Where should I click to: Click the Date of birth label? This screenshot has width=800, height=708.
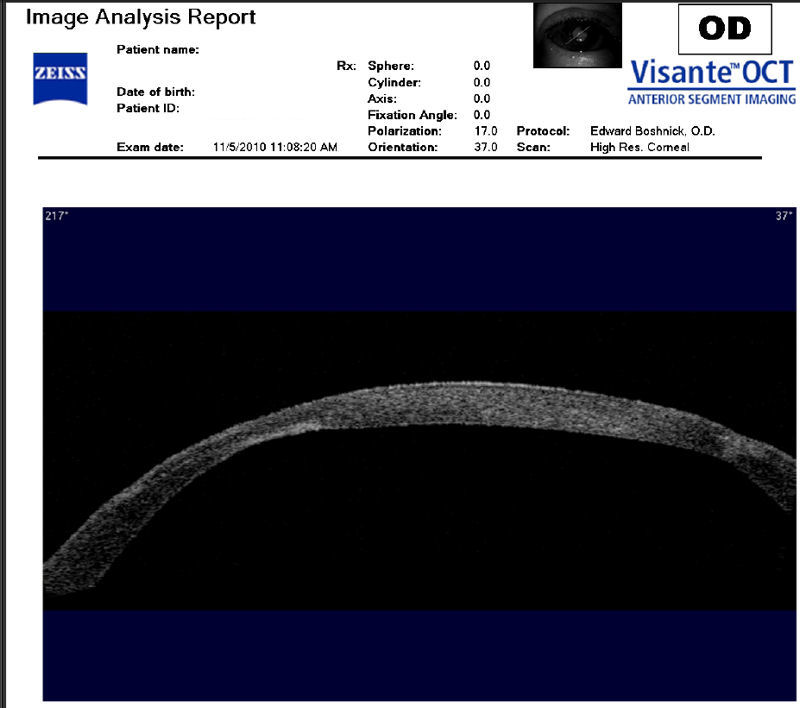pyautogui.click(x=155, y=92)
